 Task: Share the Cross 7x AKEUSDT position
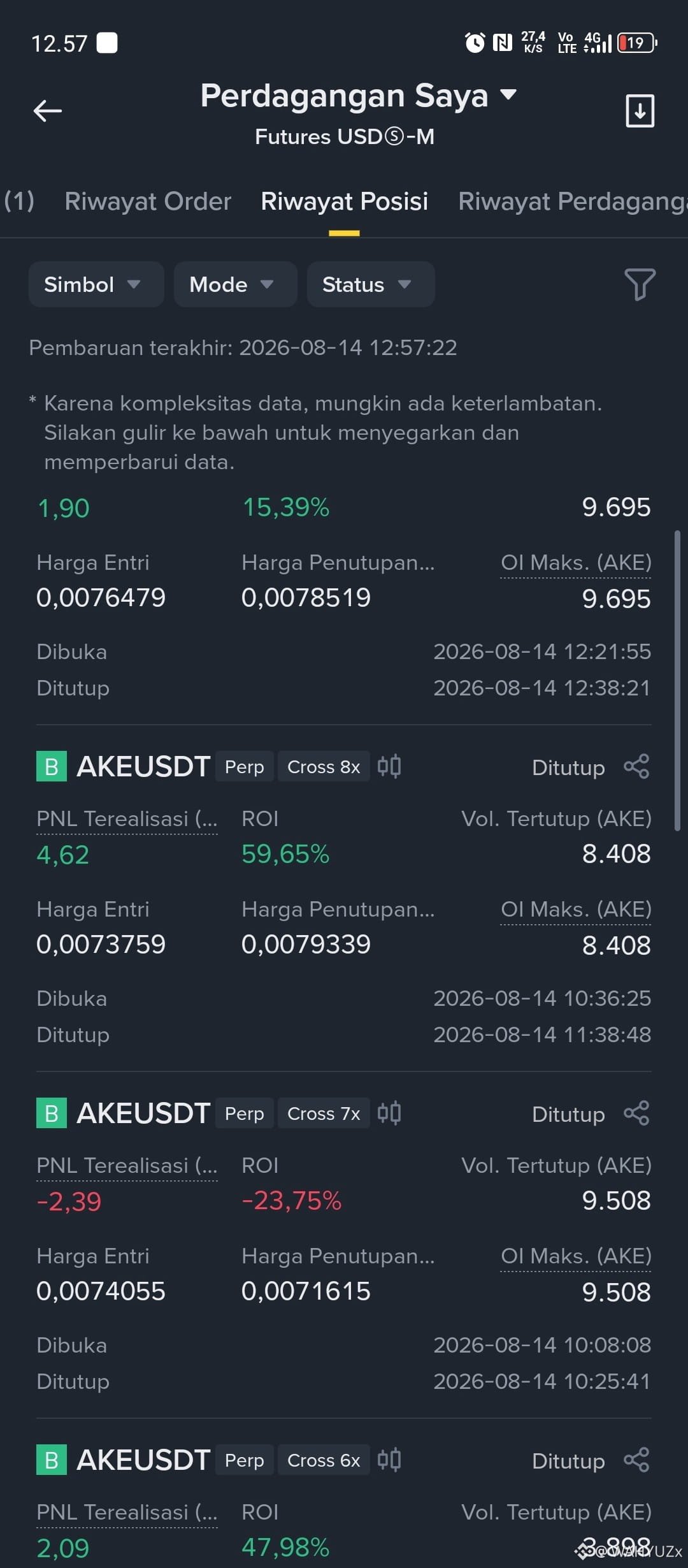tap(636, 1113)
